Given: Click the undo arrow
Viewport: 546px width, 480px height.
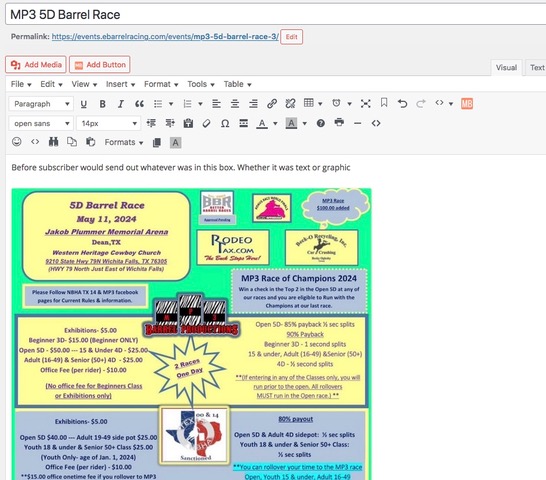Looking at the screenshot, I should coord(402,103).
